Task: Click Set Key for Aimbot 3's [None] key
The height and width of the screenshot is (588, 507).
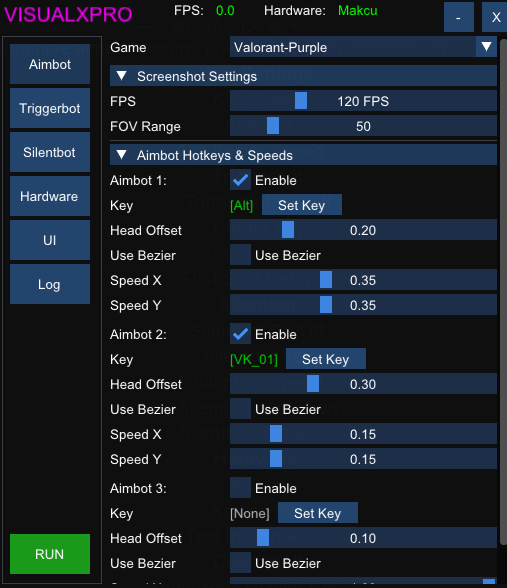Action: click(318, 513)
